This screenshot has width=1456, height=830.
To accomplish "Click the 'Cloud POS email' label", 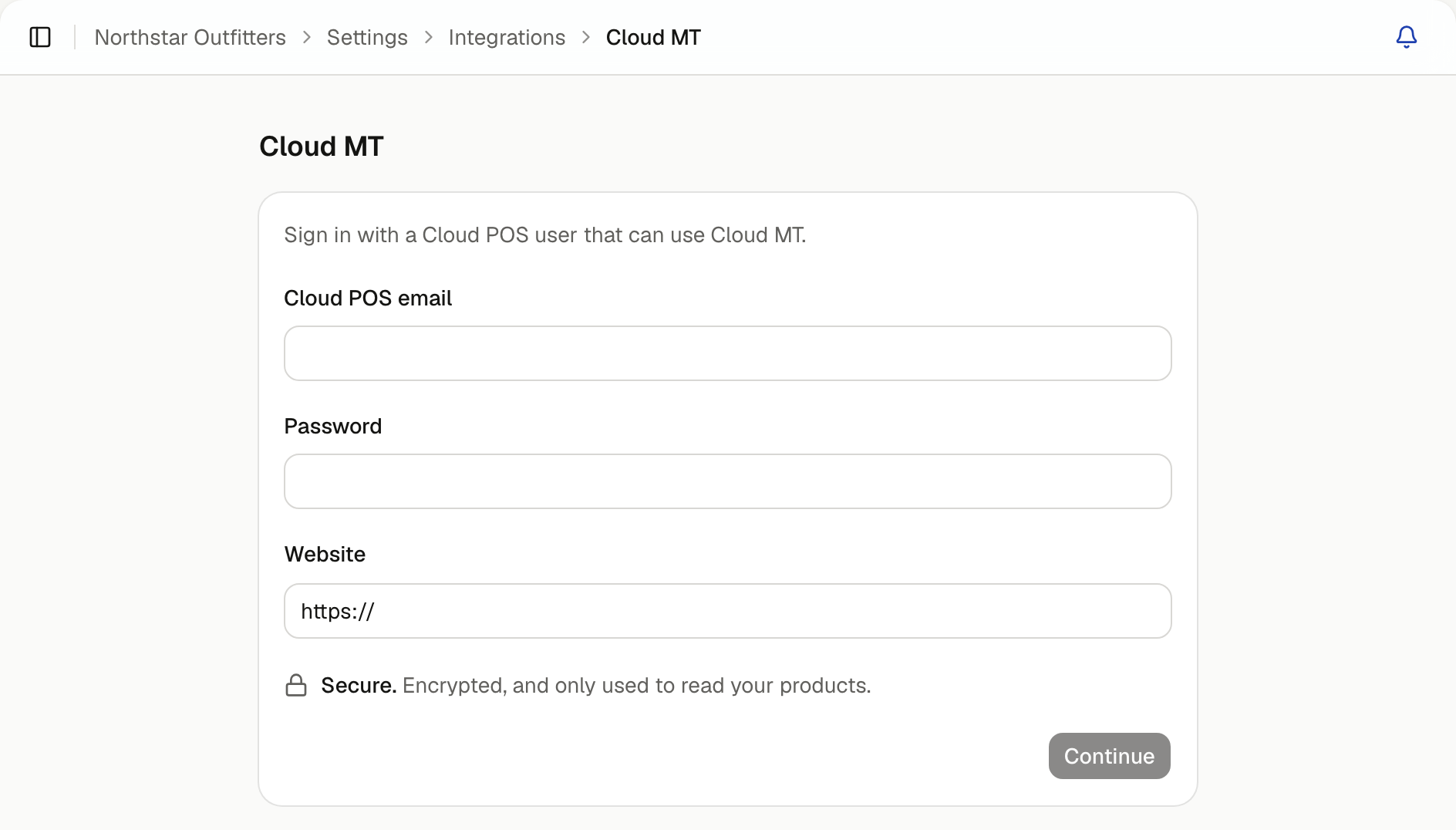I will 368,298.
